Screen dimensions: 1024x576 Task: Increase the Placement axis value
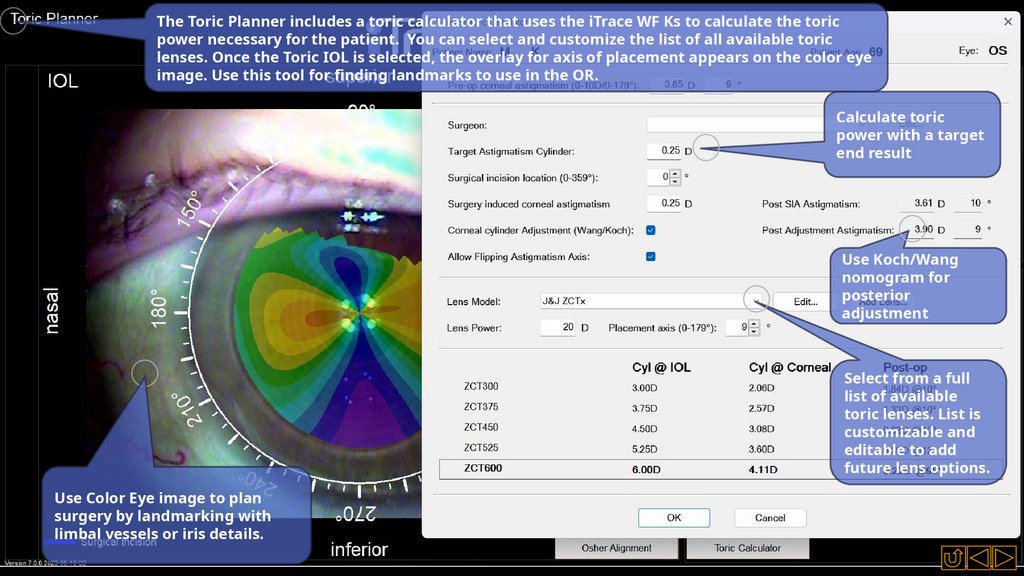754,323
